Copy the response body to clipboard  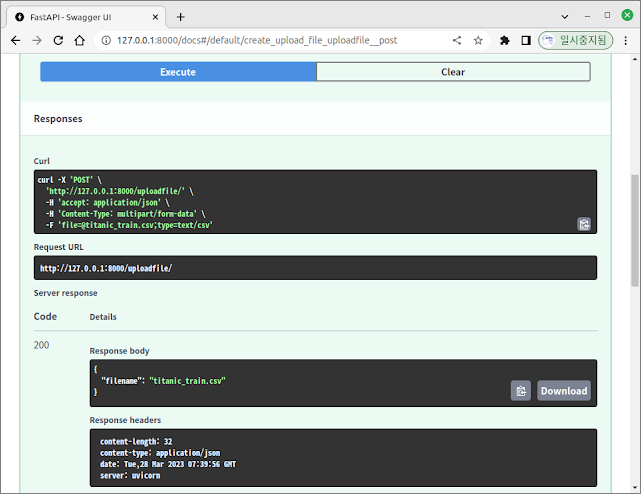tap(520, 391)
